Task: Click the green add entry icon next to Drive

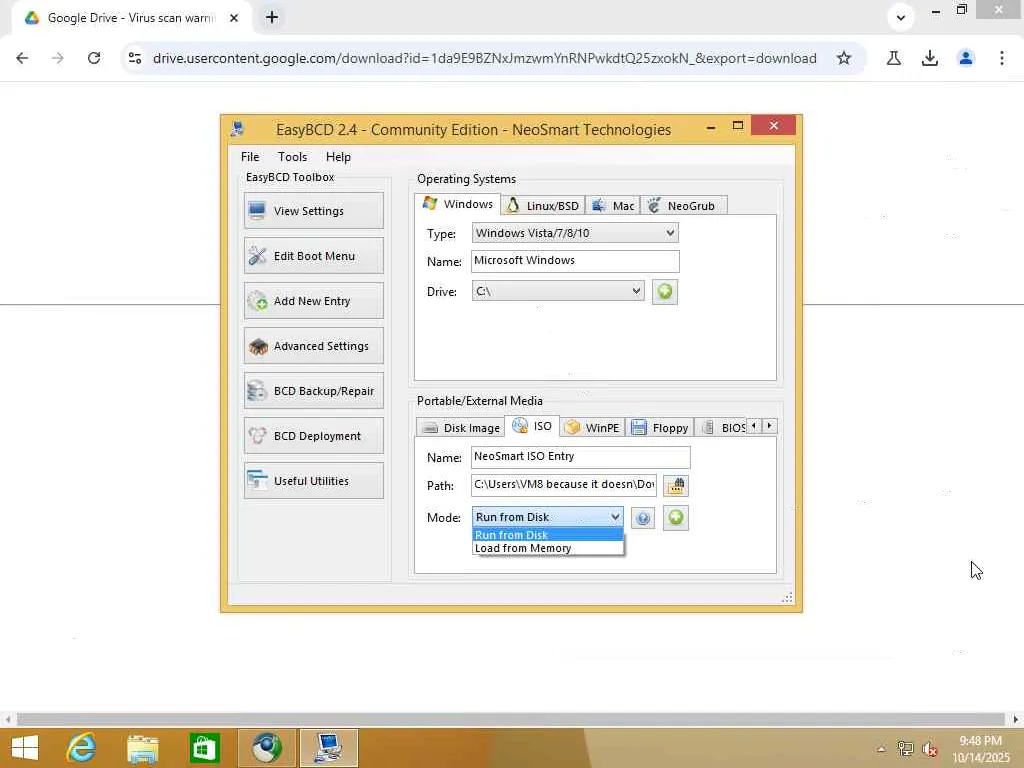Action: [665, 291]
